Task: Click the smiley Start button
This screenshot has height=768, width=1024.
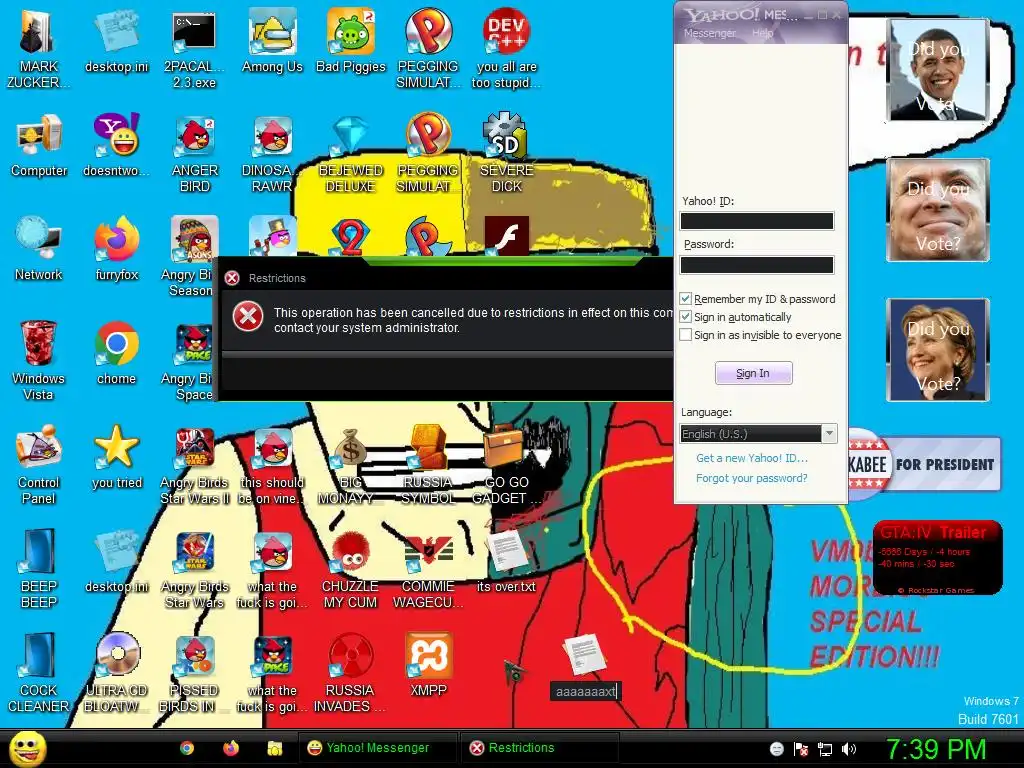Action: pyautogui.click(x=27, y=749)
